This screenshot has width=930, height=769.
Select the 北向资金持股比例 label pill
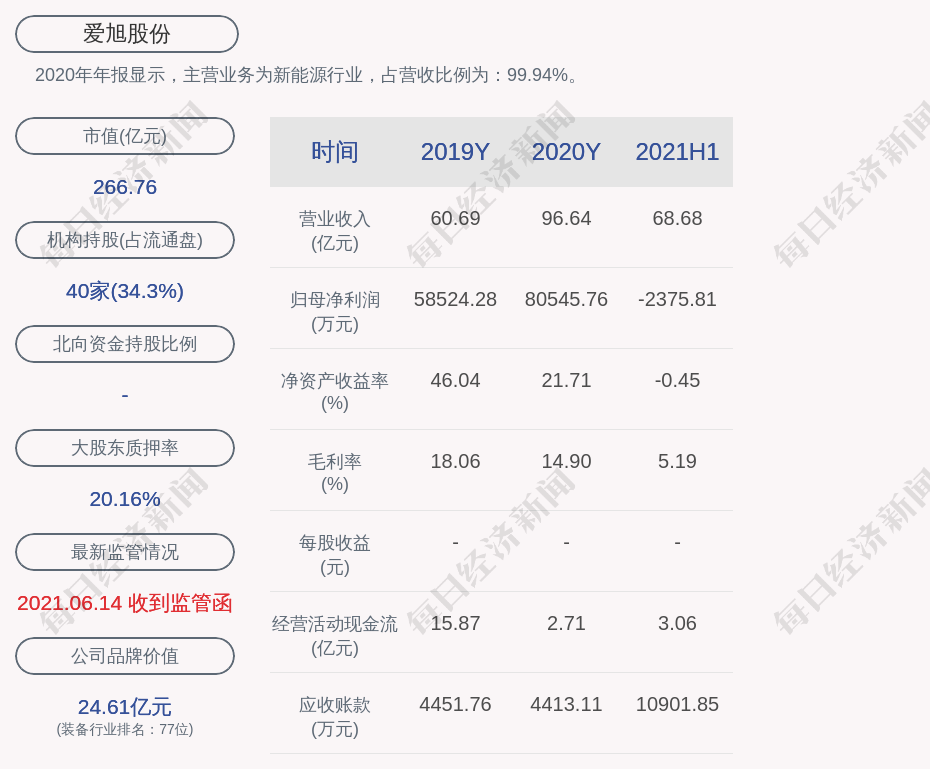(125, 344)
